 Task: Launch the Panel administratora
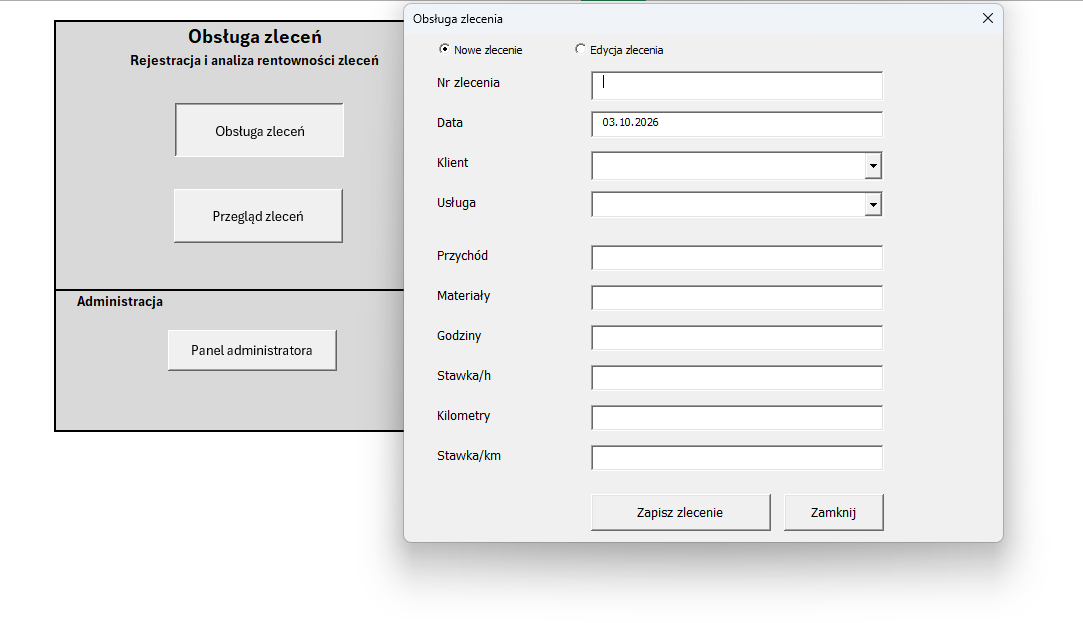tap(252, 350)
